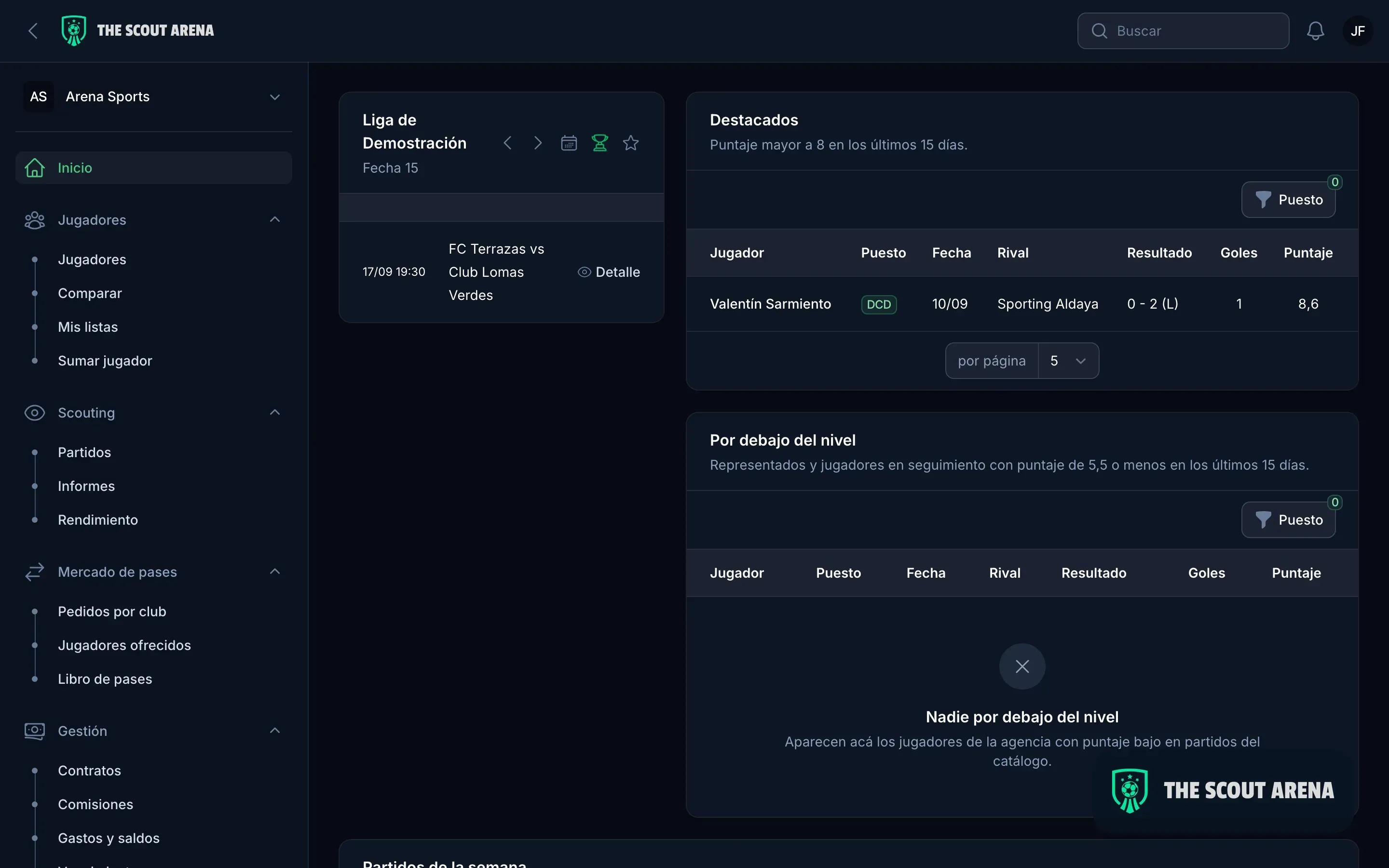Open Jugadores ofrecidos
Viewport: 1389px width, 868px height.
coord(124,646)
